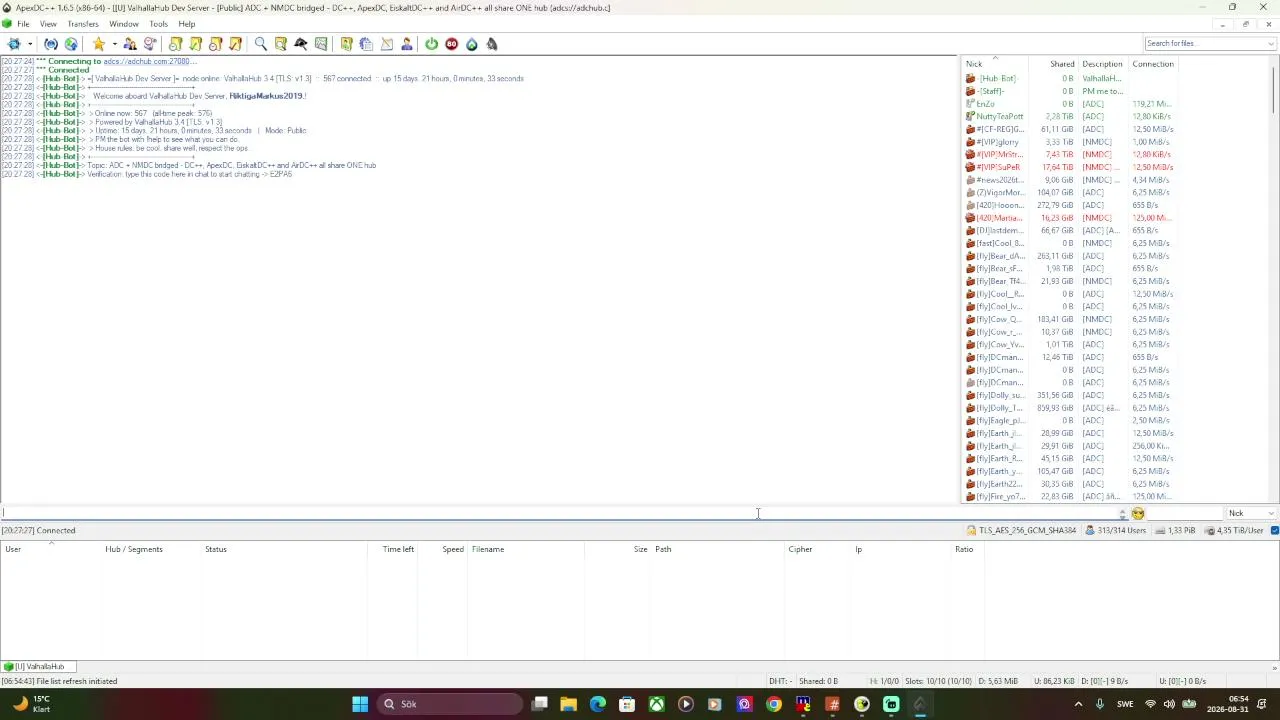Screen dimensions: 1280x720
Task: Expand the Public Hubs icon dropdown arrow
Action: click(30, 44)
